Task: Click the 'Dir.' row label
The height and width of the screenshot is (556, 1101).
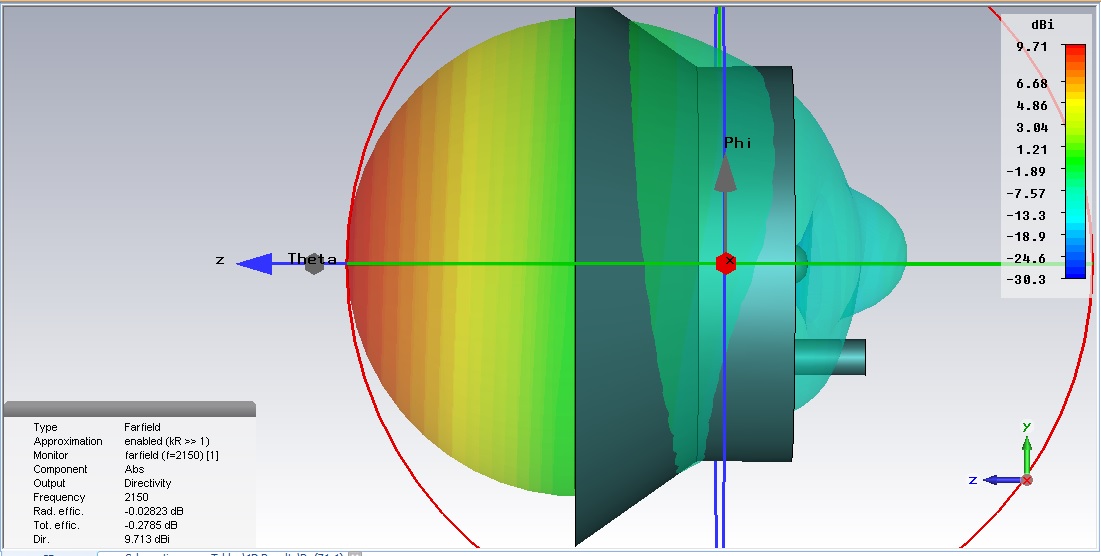Action: 41,539
